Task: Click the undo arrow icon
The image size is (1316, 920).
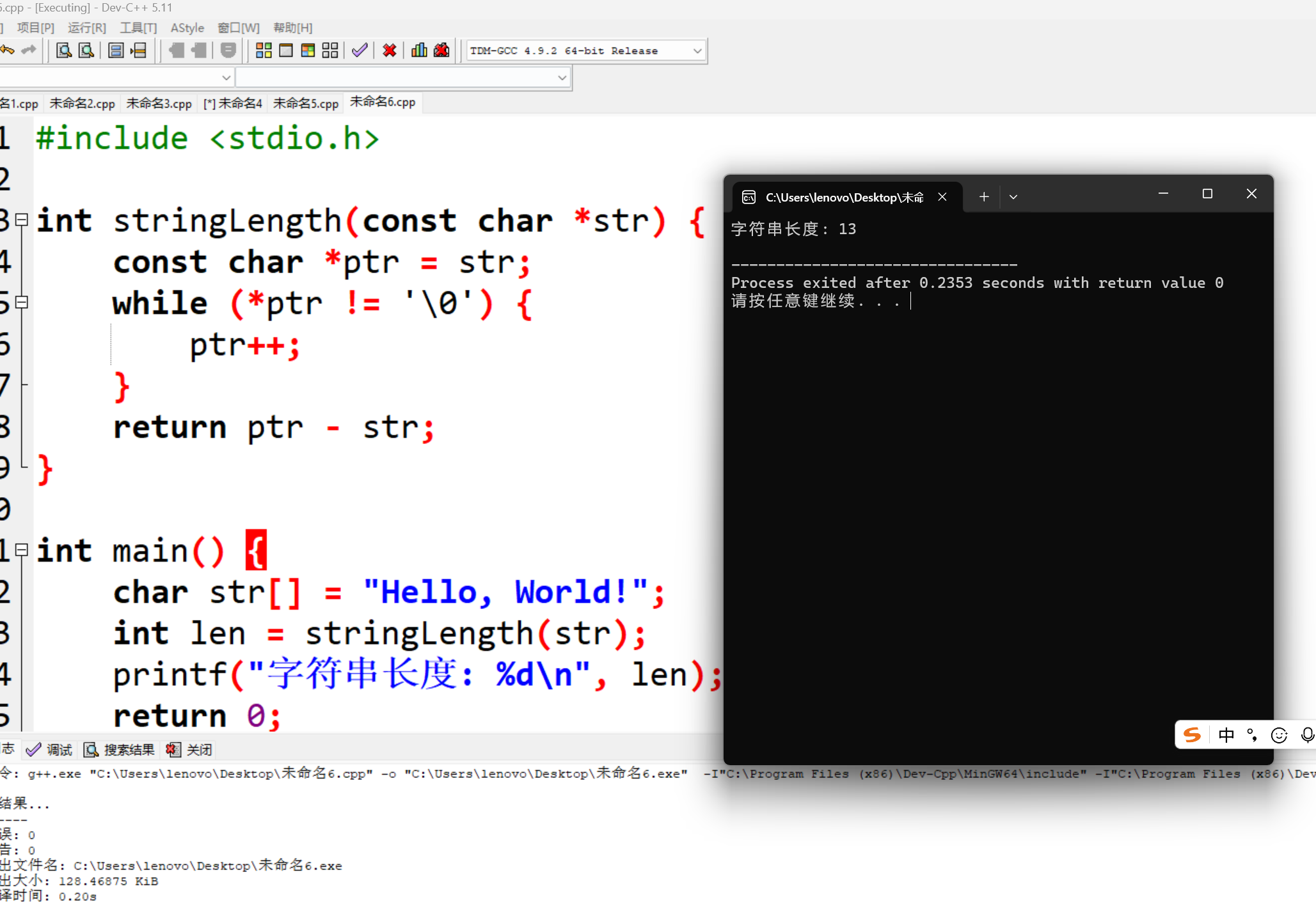Action: tap(8, 51)
